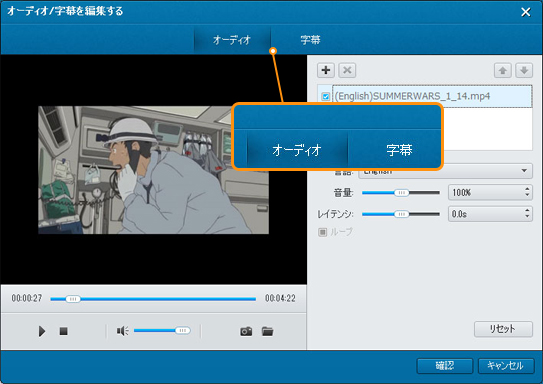
Task: Increase the レイテンシ 0.0s value with up arrow
Action: tap(527, 210)
